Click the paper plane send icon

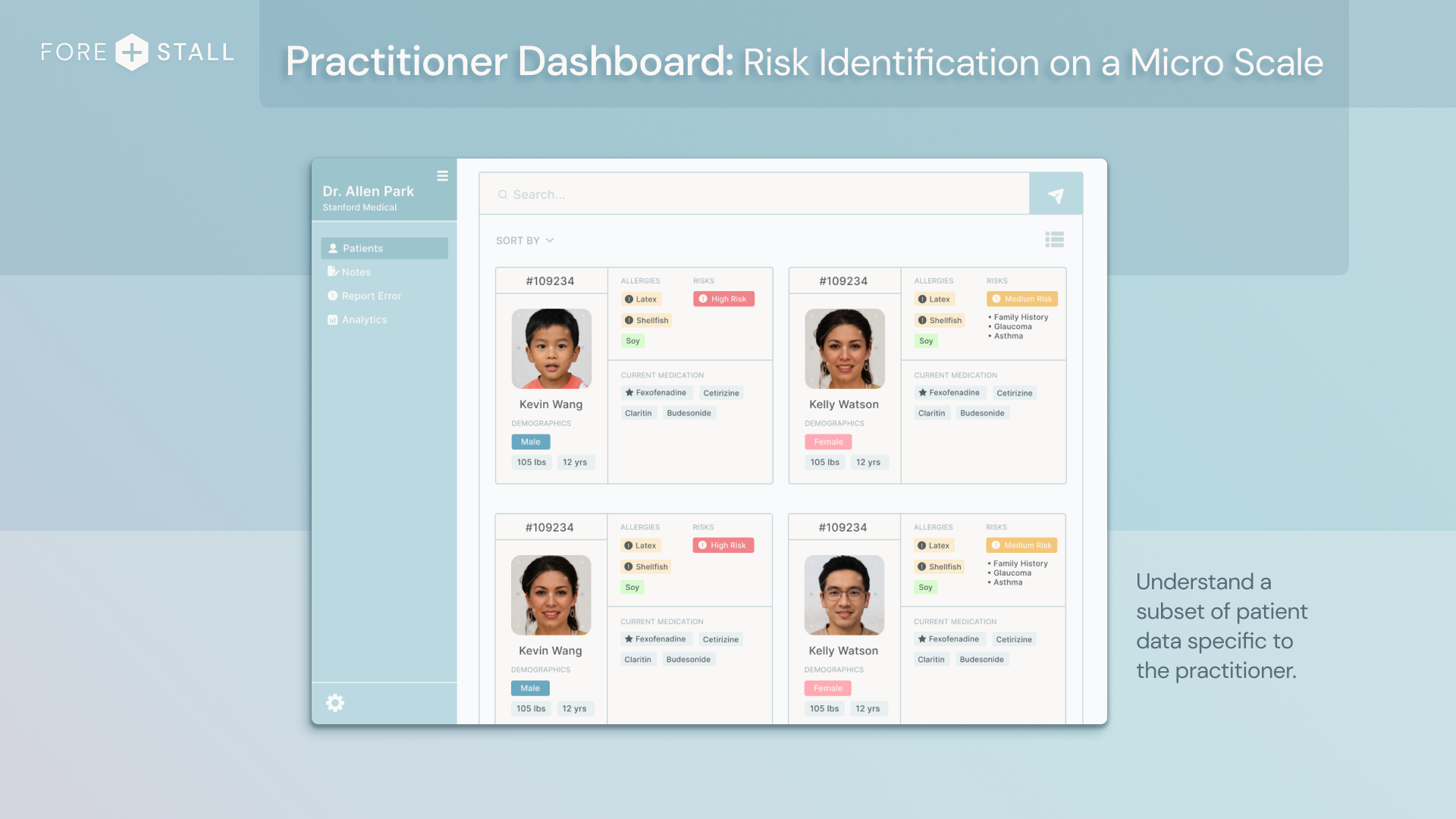(x=1056, y=195)
